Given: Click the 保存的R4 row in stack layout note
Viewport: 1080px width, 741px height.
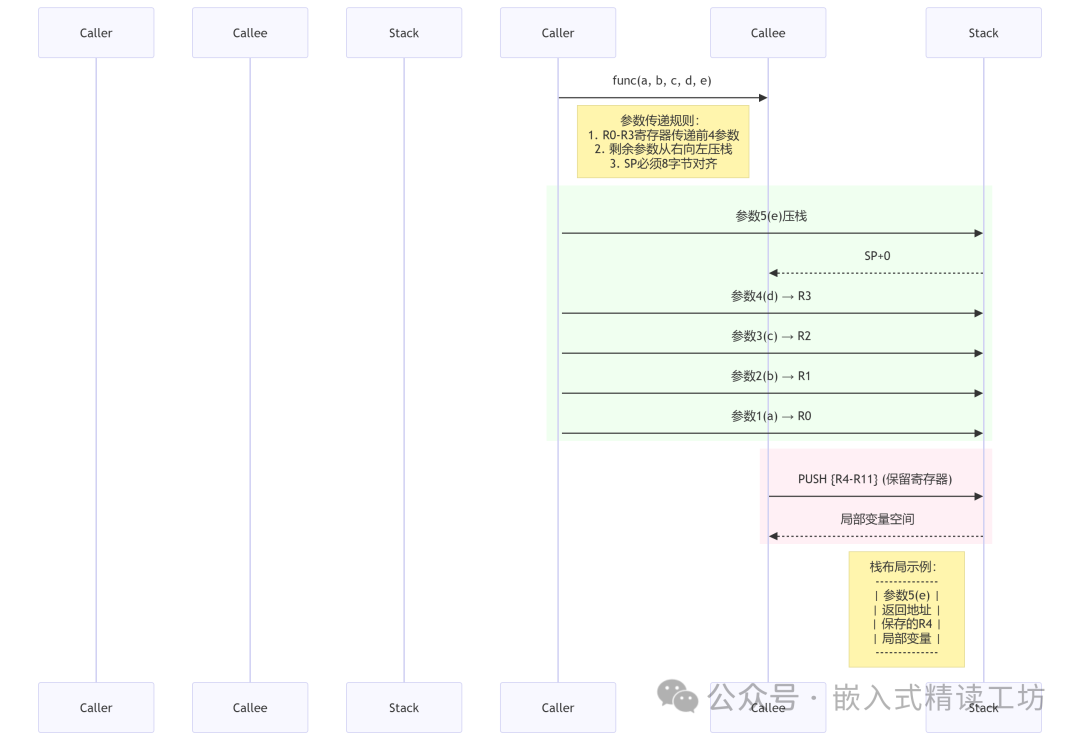Looking at the screenshot, I should click(907, 624).
